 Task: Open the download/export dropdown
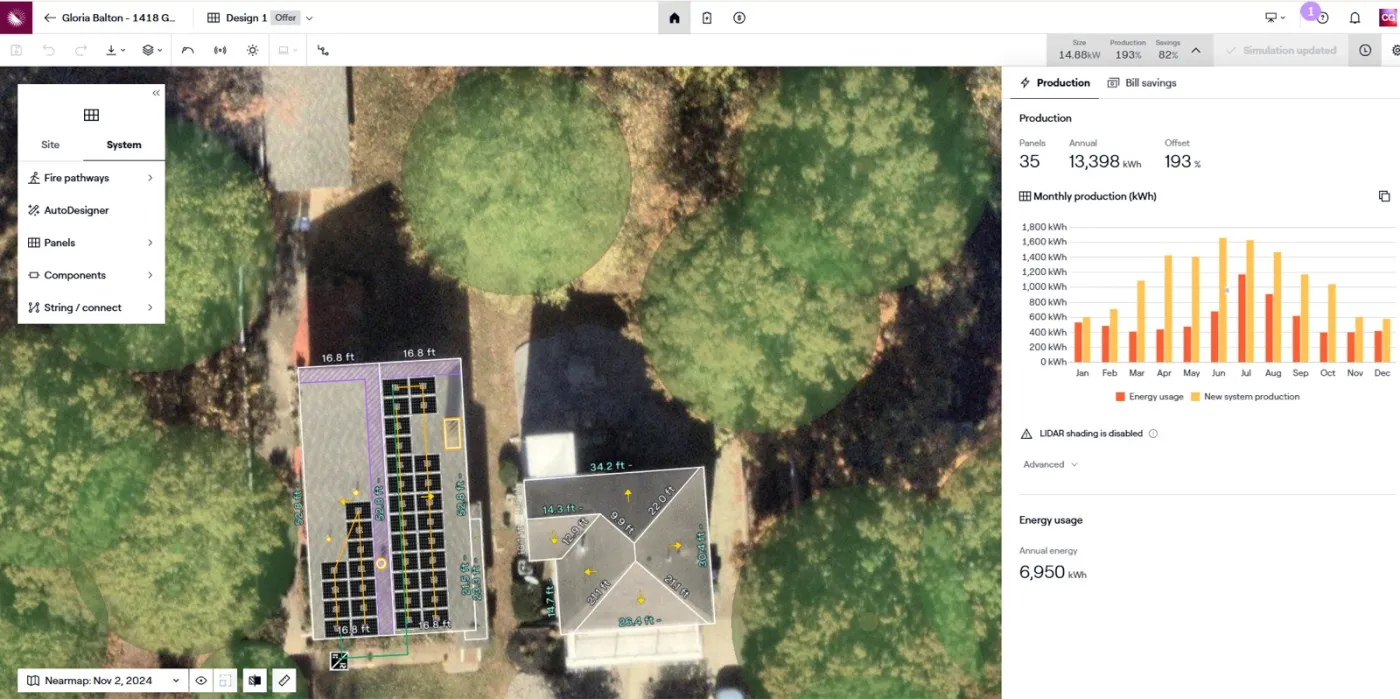(x=116, y=50)
